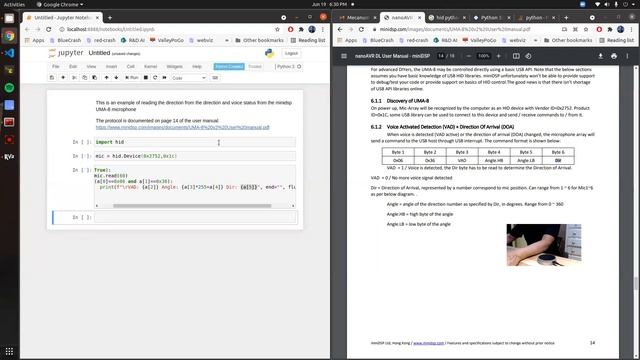Click the microphone video thumbnail over the PDF

544,245
